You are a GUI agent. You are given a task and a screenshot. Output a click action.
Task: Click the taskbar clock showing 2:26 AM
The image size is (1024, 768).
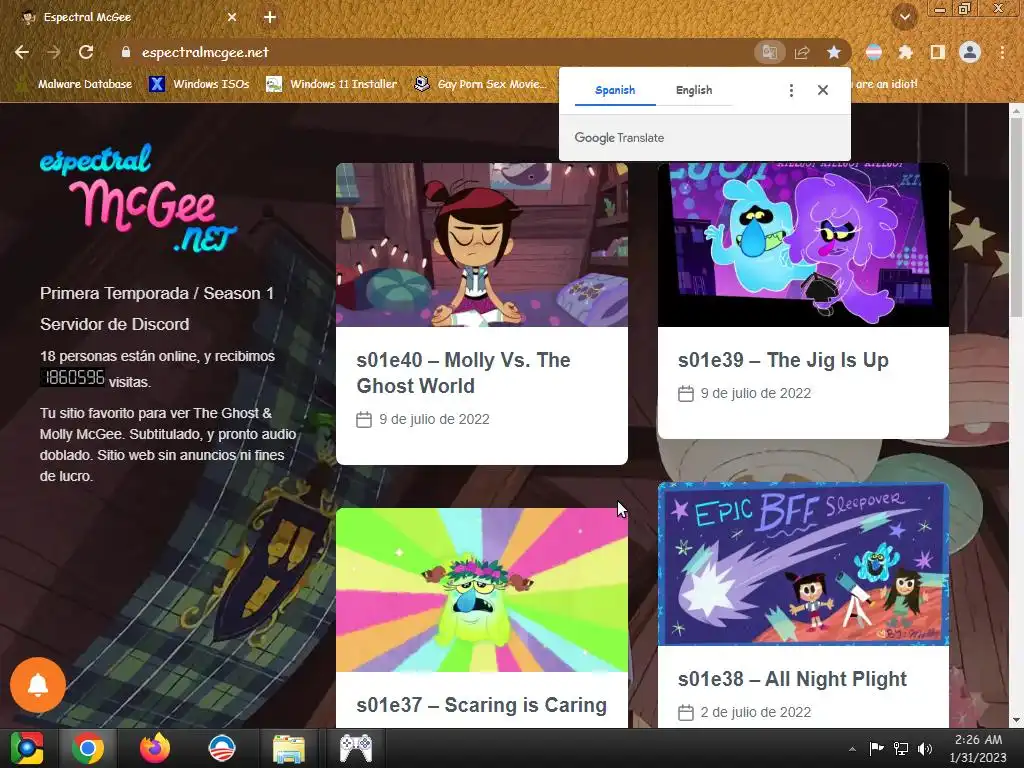tap(978, 748)
